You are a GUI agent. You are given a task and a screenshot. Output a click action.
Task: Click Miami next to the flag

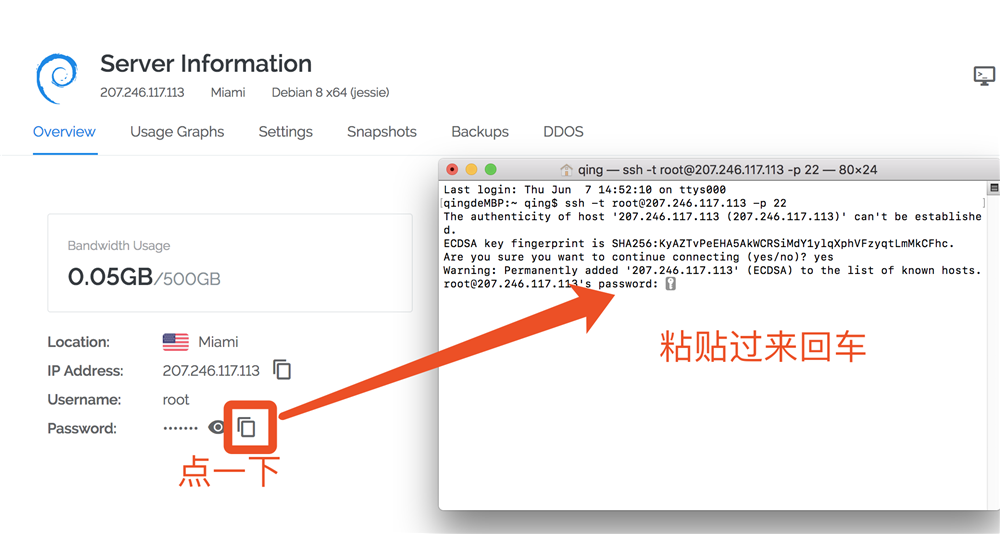coord(218,342)
